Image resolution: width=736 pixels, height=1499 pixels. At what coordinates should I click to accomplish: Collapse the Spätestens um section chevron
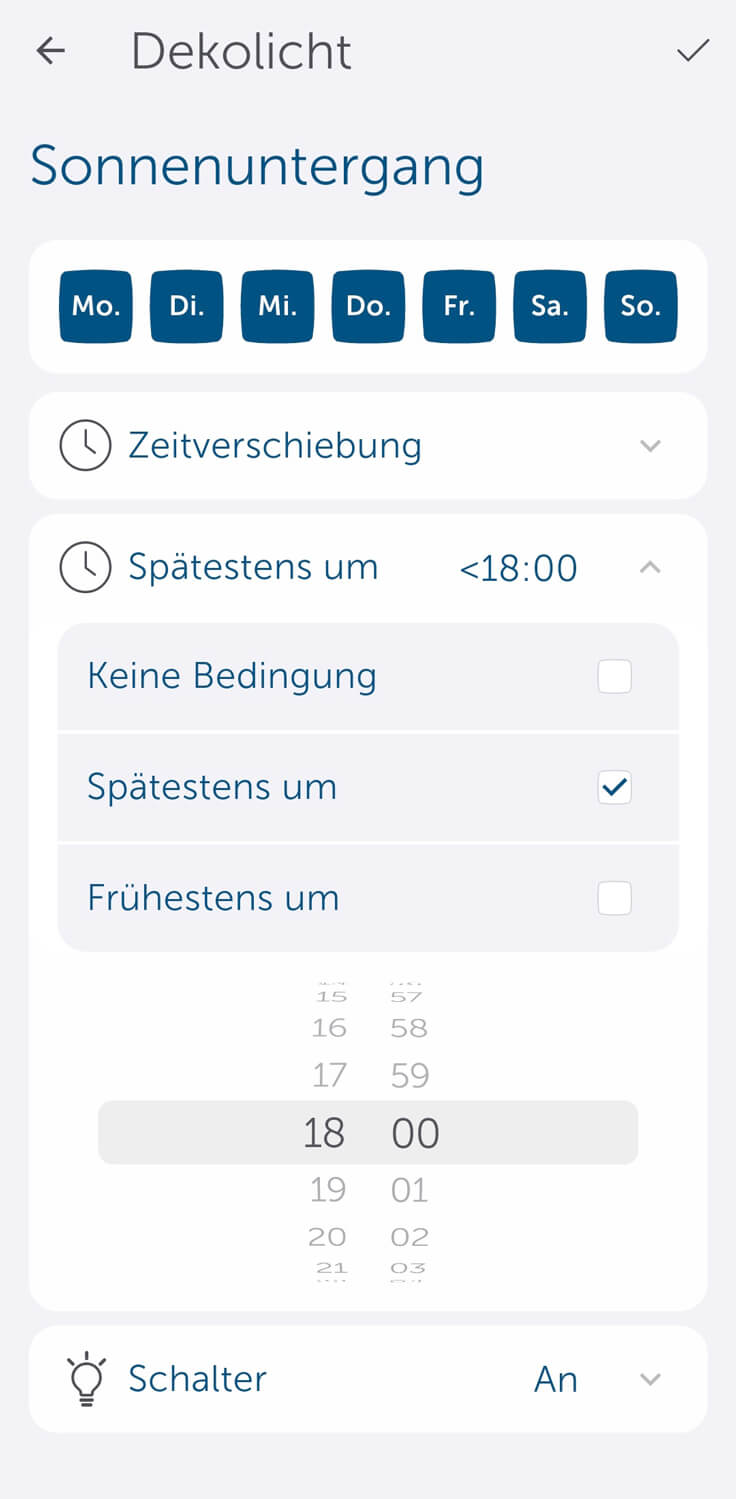tap(650, 568)
